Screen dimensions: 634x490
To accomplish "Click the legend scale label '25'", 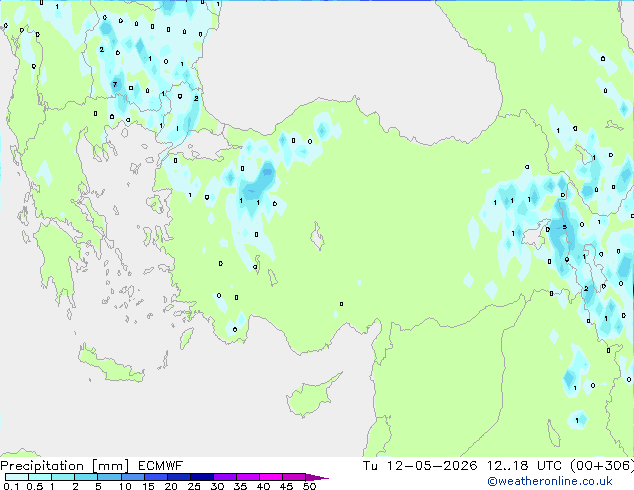I will [x=194, y=486].
